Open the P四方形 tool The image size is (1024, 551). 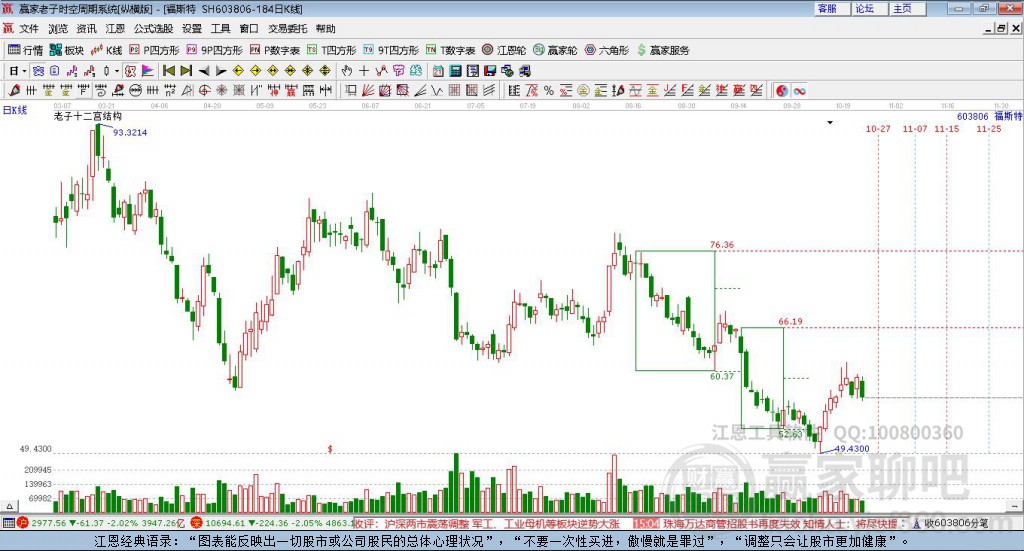(154, 50)
